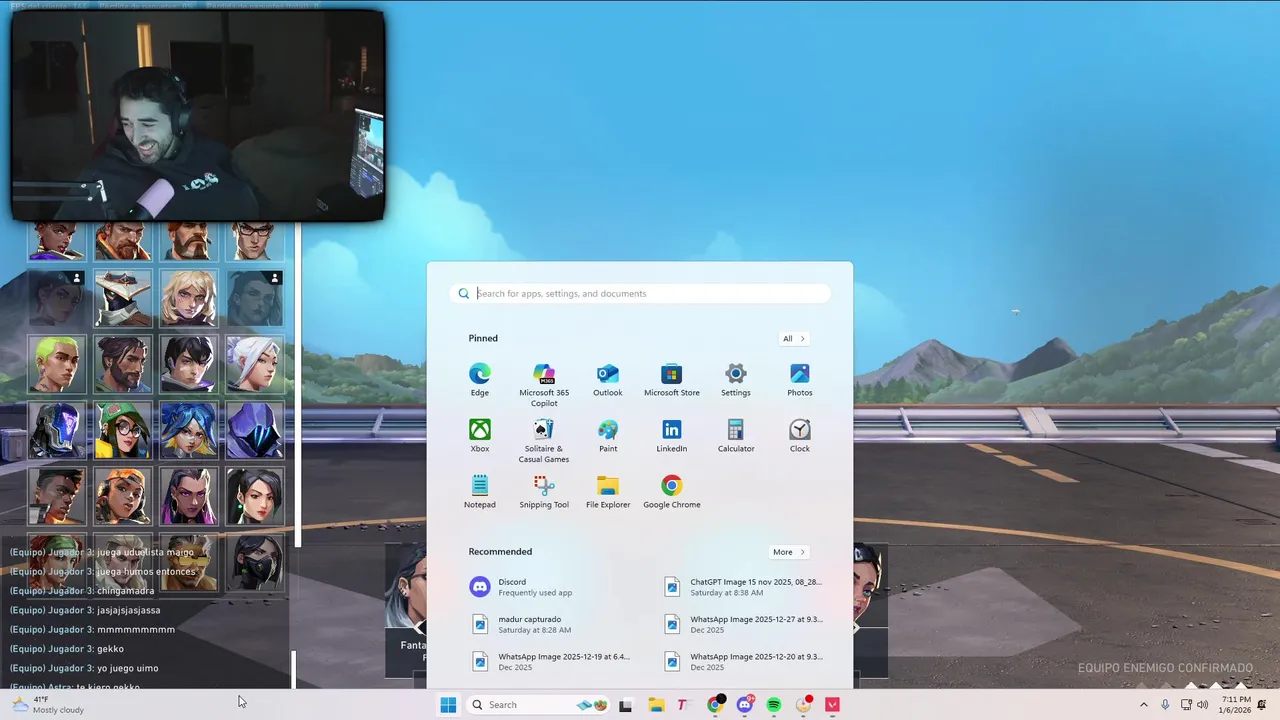1280x720 pixels.
Task: Open ChatGPT Image 15 nov 2025 file
Action: point(745,587)
